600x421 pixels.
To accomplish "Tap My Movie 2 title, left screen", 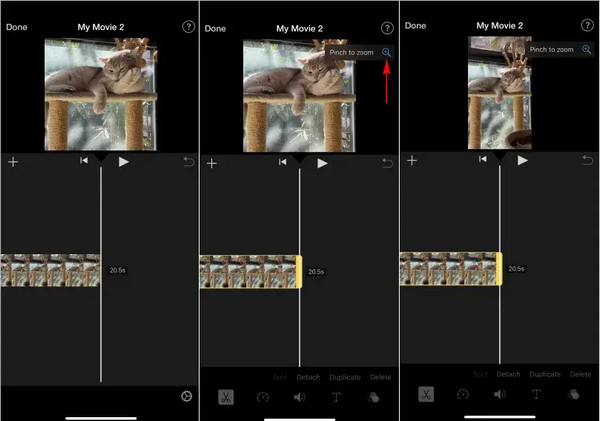I will pos(101,27).
